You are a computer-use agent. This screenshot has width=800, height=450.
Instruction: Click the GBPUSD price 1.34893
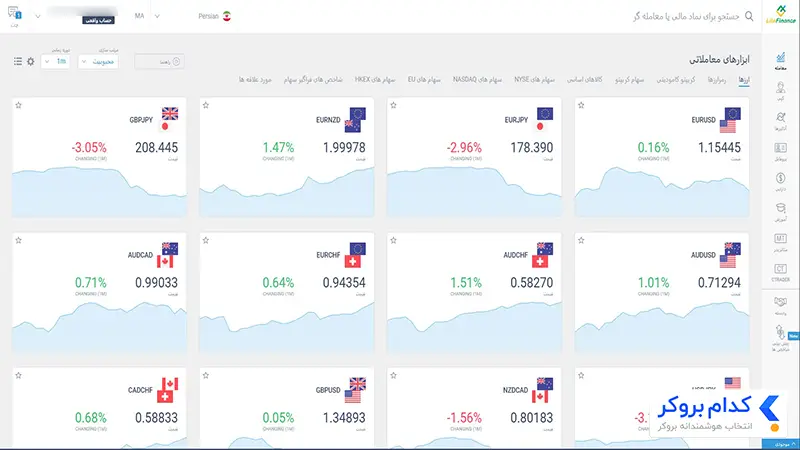point(344,418)
